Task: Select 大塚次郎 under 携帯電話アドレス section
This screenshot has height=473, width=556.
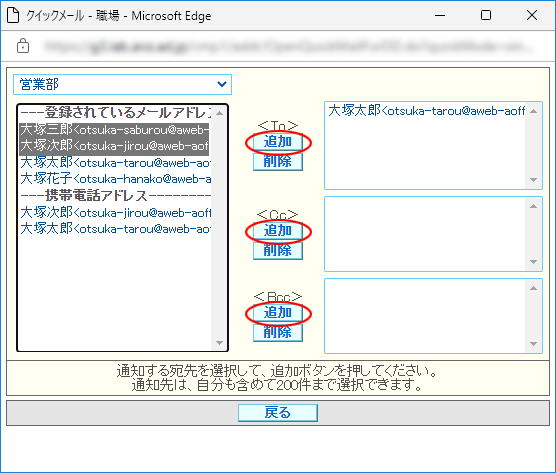Action: [x=115, y=212]
